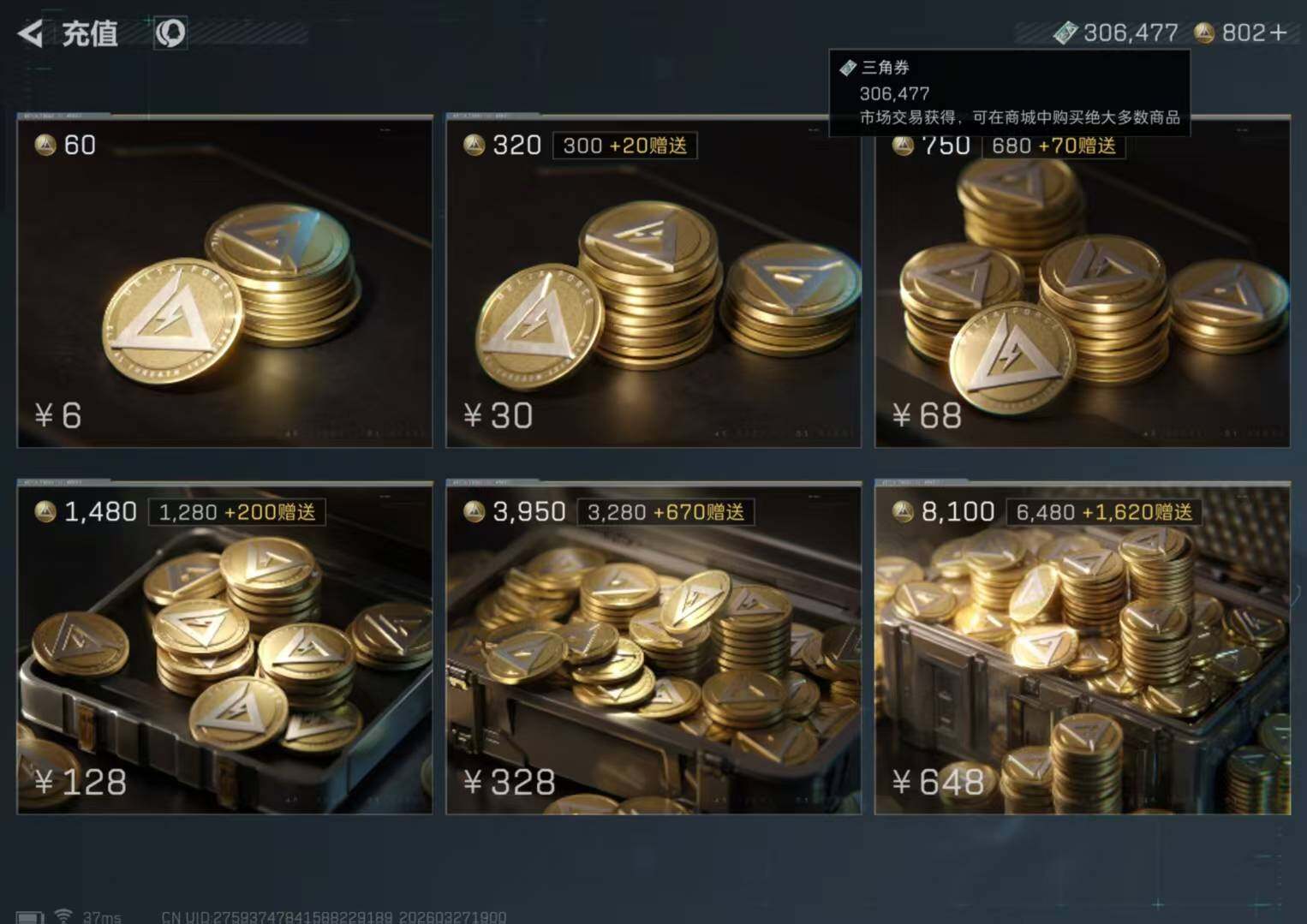Select the 750 coin pack for ¥68
This screenshot has height=924, width=1307.
(x=1082, y=283)
